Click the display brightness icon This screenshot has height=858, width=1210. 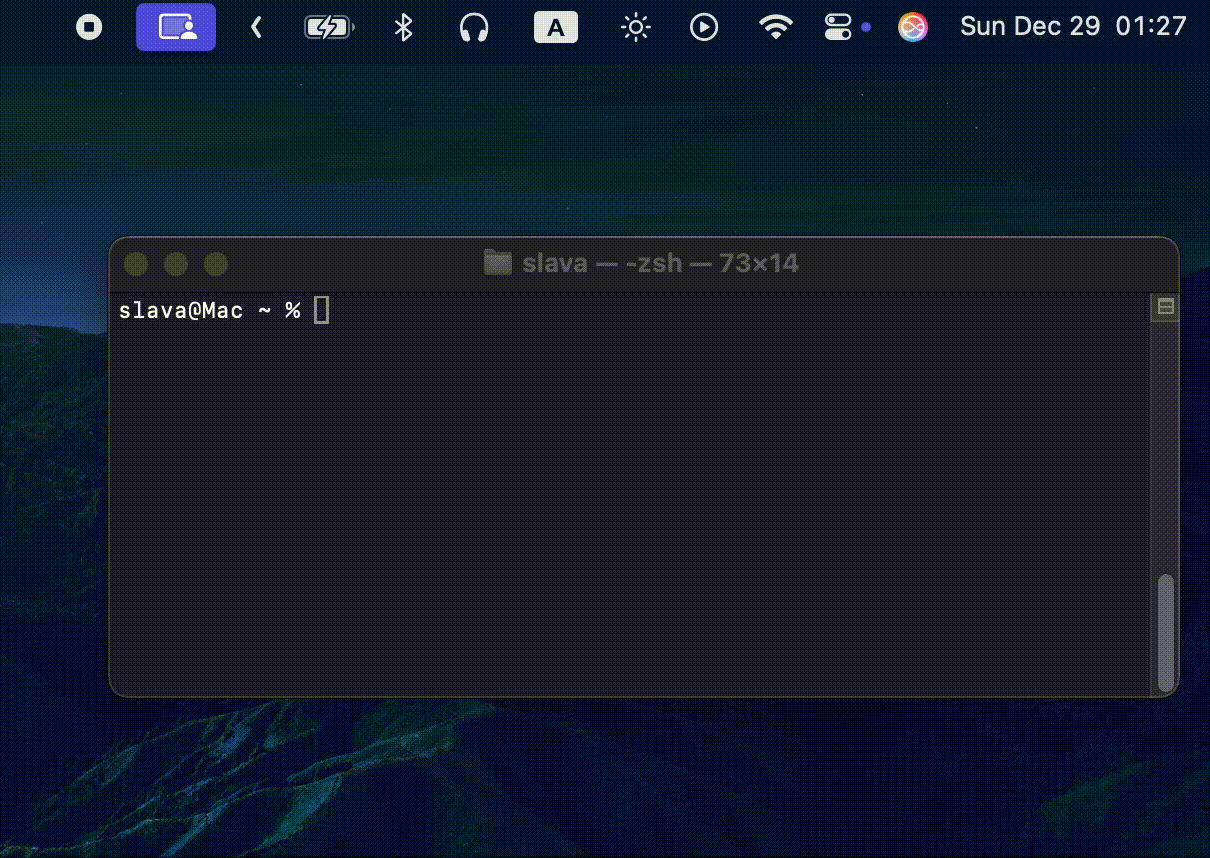634,27
